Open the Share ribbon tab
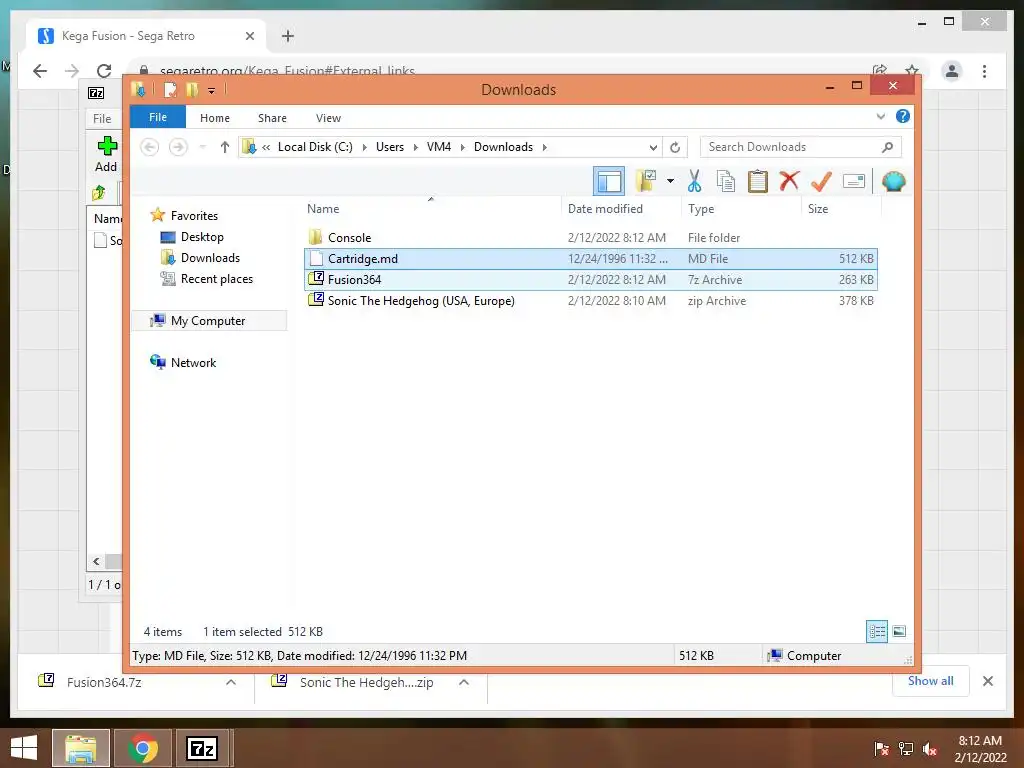The image size is (1024, 768). pos(272,118)
